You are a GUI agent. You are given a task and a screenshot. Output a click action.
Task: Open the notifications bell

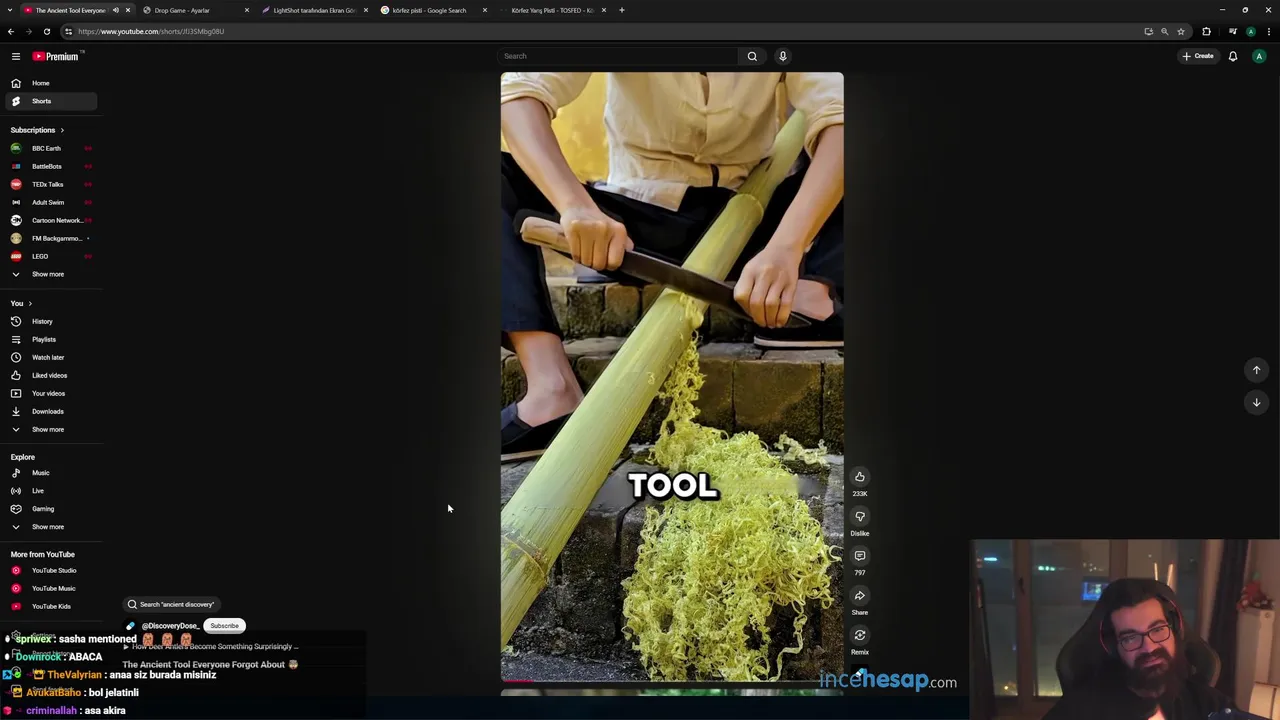pos(1233,56)
